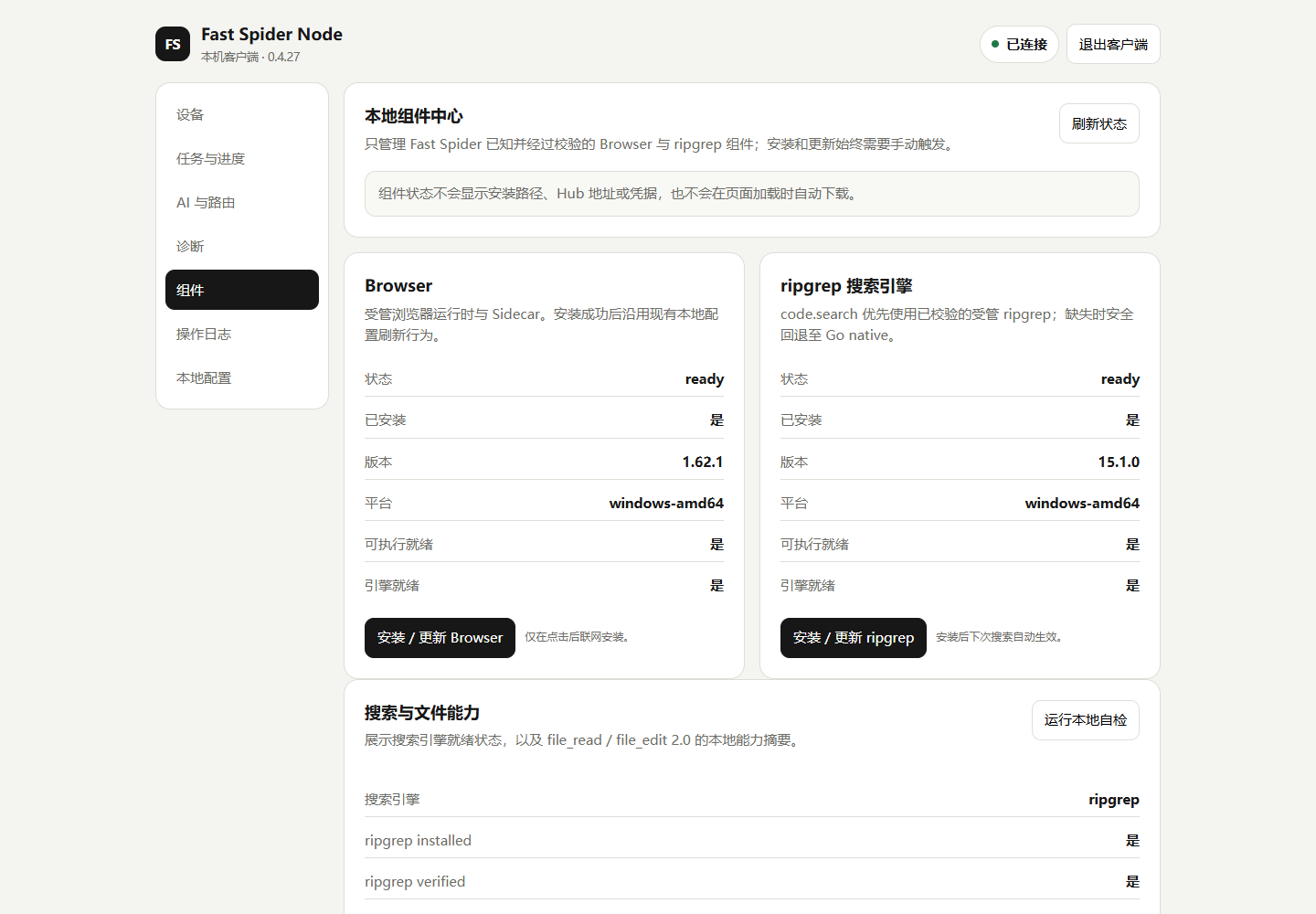Click hint text 安装后下次搜索自动生效。
The height and width of the screenshot is (914, 1316).
(1001, 637)
